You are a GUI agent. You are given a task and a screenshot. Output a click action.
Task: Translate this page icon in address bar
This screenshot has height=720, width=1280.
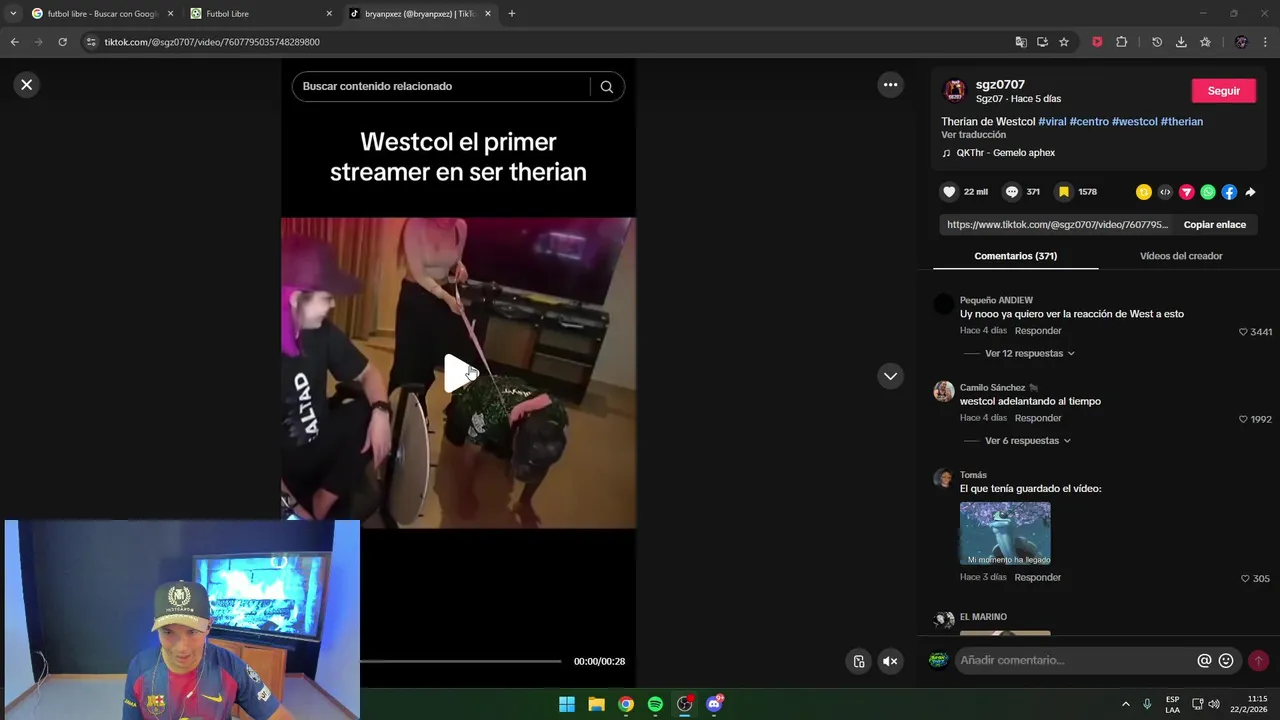(1021, 42)
